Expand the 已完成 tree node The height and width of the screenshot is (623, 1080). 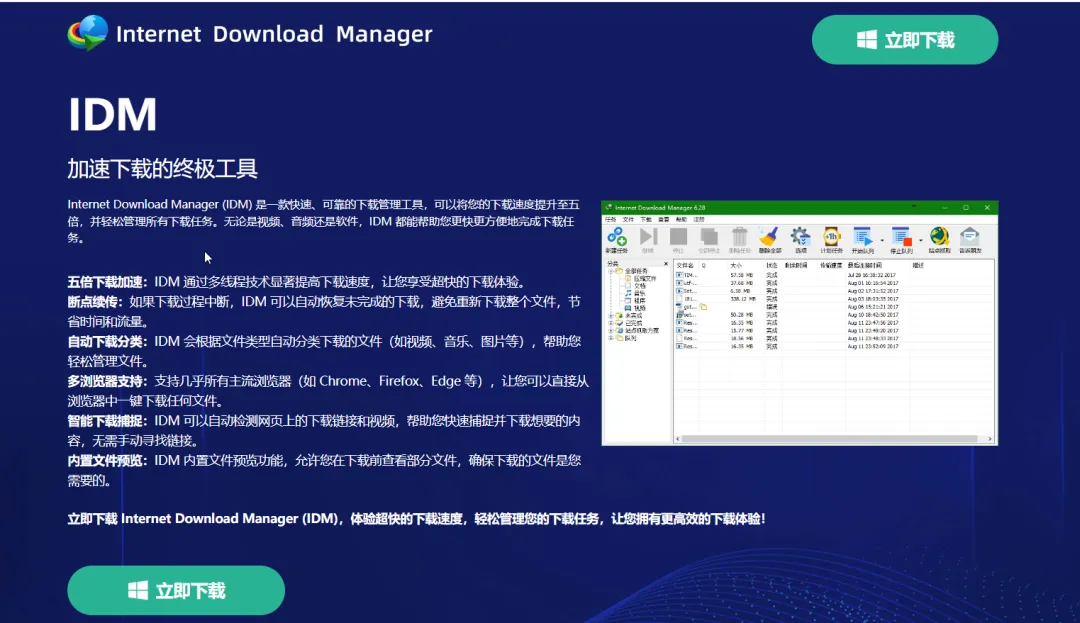tap(611, 324)
